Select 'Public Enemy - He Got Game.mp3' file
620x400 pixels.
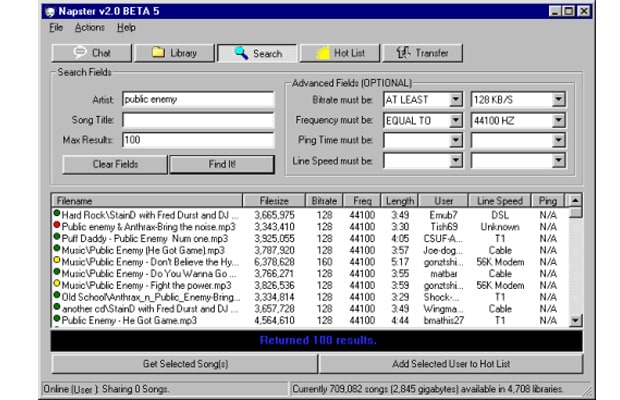[x=129, y=321]
